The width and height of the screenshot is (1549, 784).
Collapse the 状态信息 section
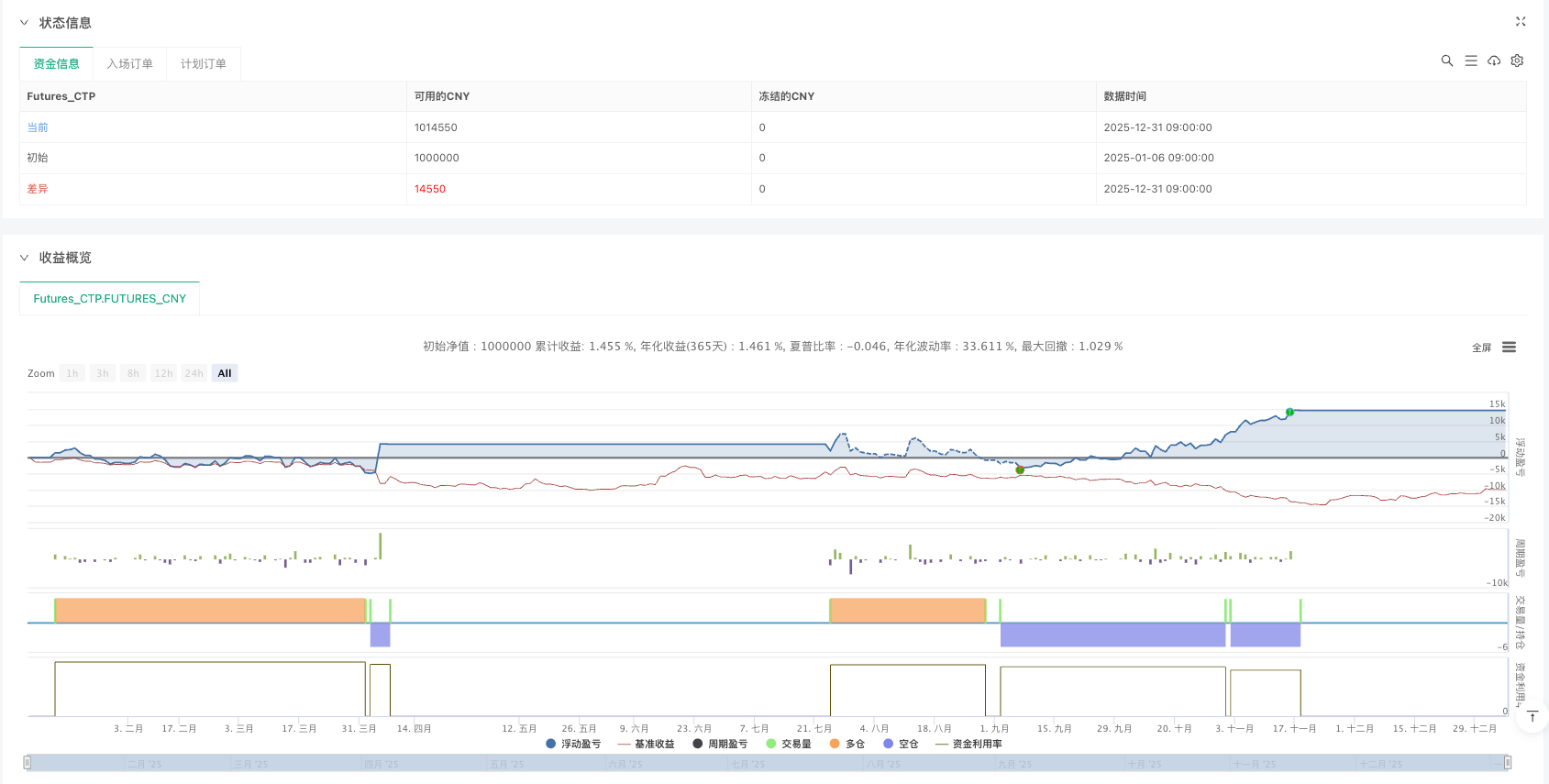24,23
